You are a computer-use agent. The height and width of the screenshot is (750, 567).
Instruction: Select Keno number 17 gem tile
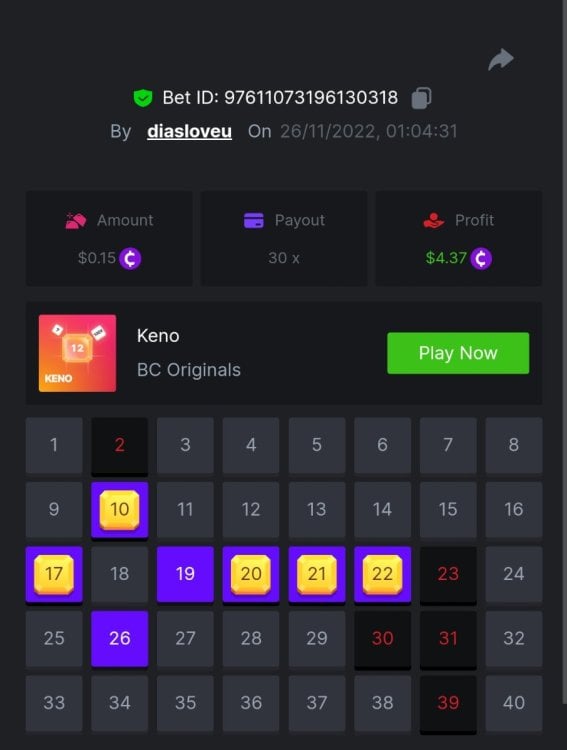[54, 574]
